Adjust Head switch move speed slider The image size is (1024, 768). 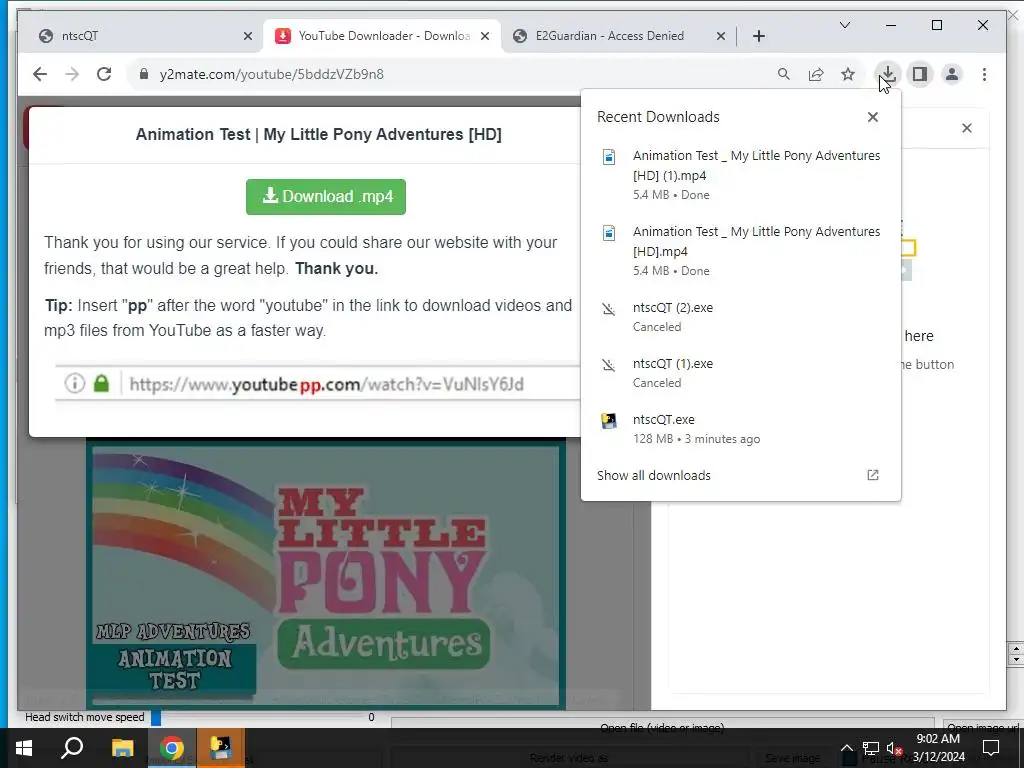coord(156,717)
